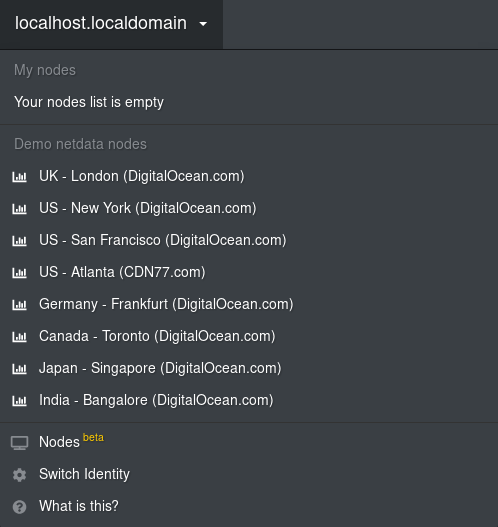Click chart icon beside US - Atlanta
The image size is (498, 527).
[x=19, y=273]
